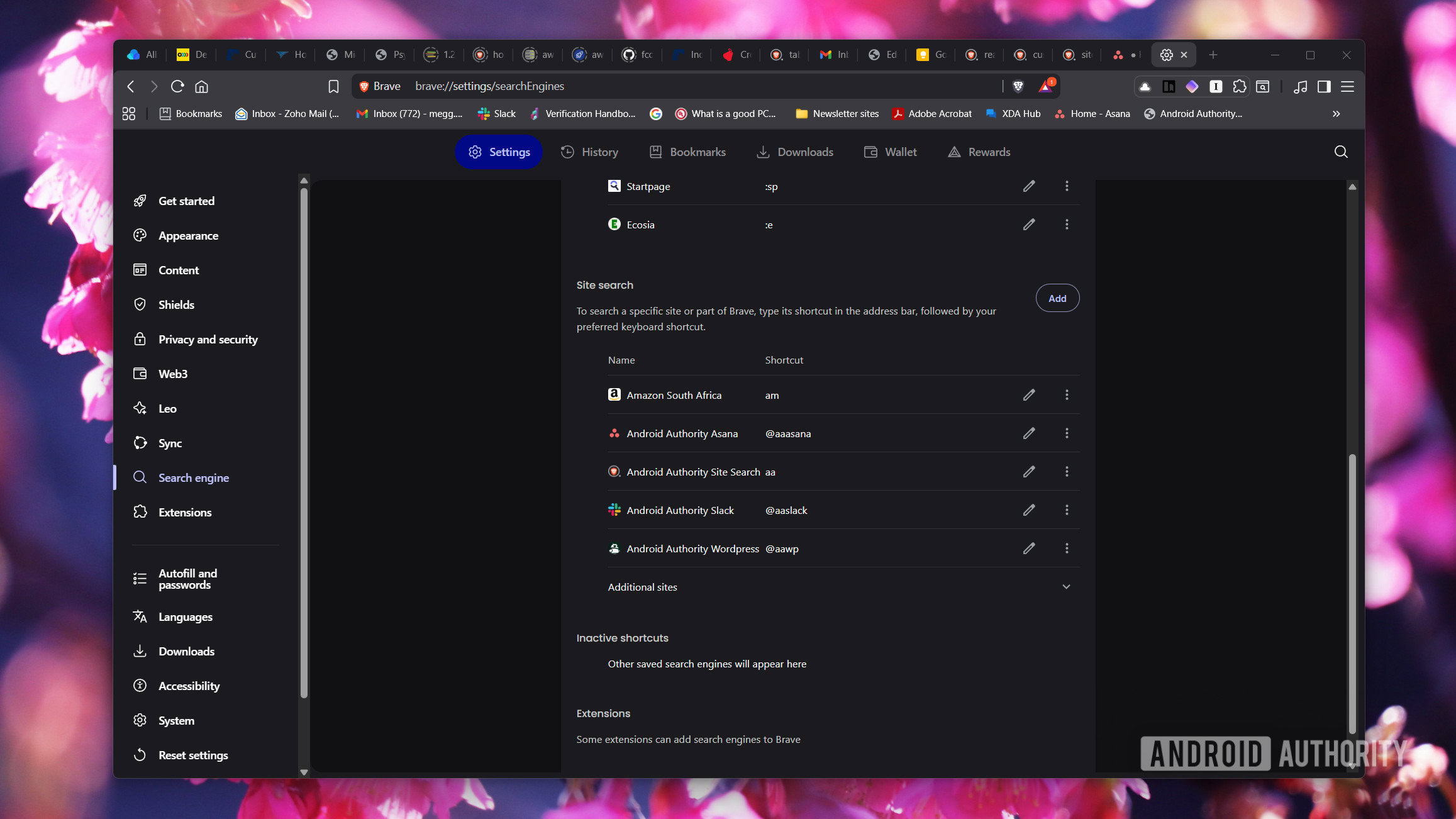1456x819 pixels.
Task: Open Privacy and security settings
Action: click(x=208, y=339)
